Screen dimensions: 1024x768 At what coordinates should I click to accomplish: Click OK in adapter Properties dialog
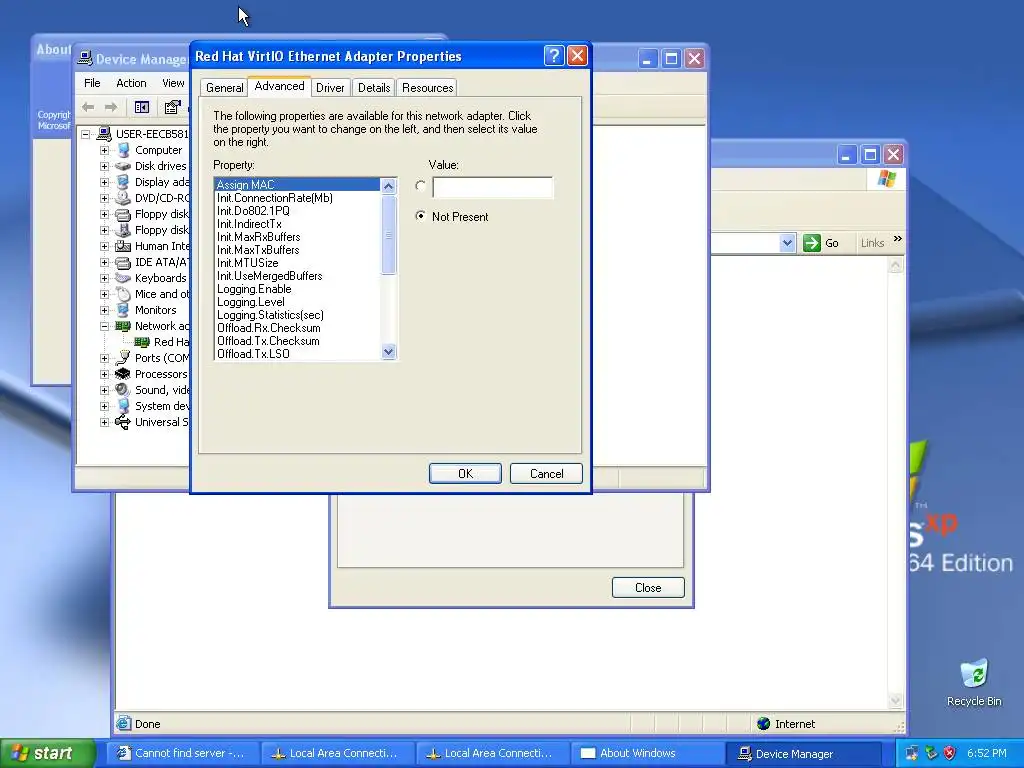click(x=465, y=473)
